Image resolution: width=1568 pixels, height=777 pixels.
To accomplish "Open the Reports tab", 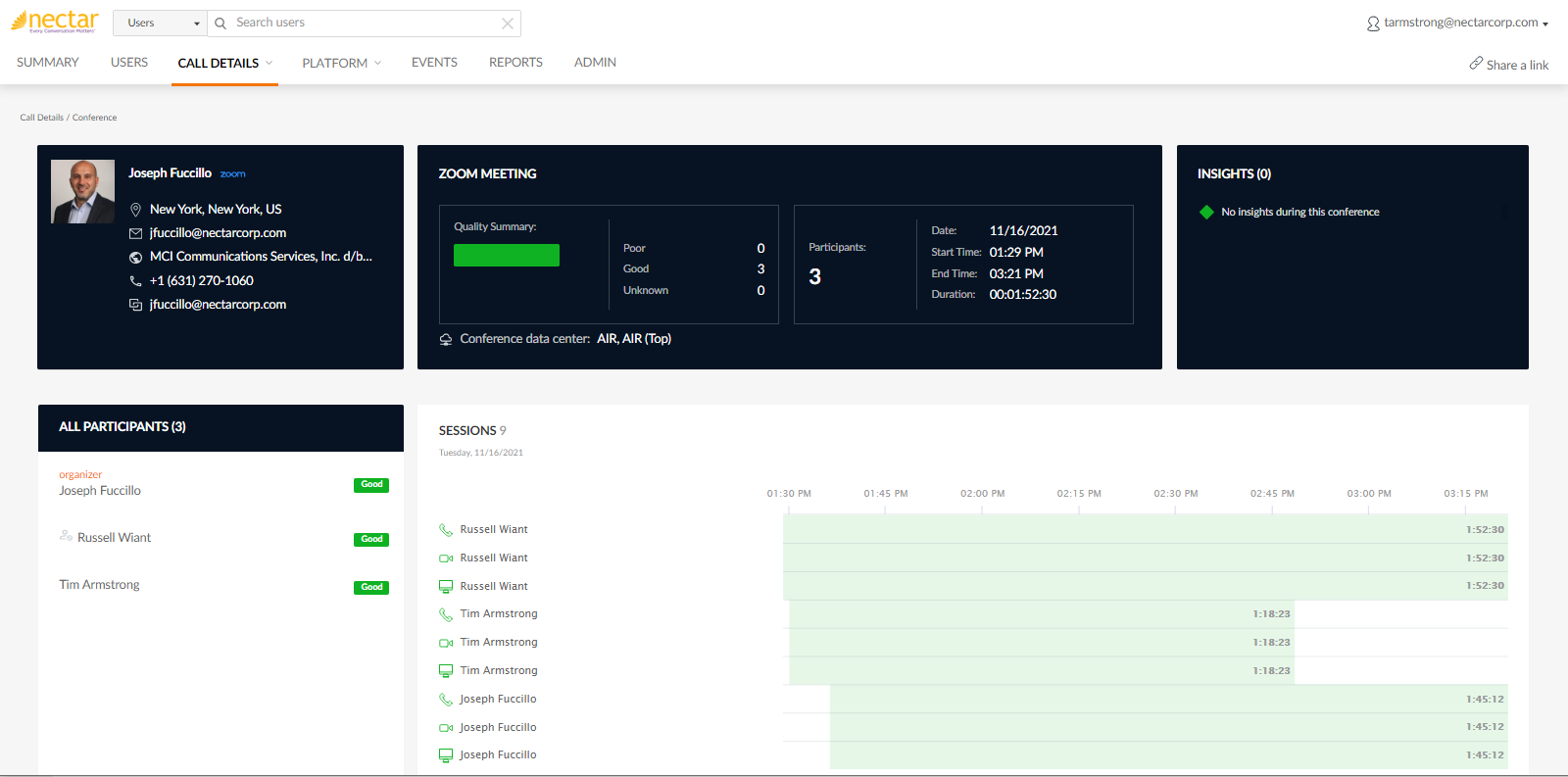I will (x=515, y=62).
